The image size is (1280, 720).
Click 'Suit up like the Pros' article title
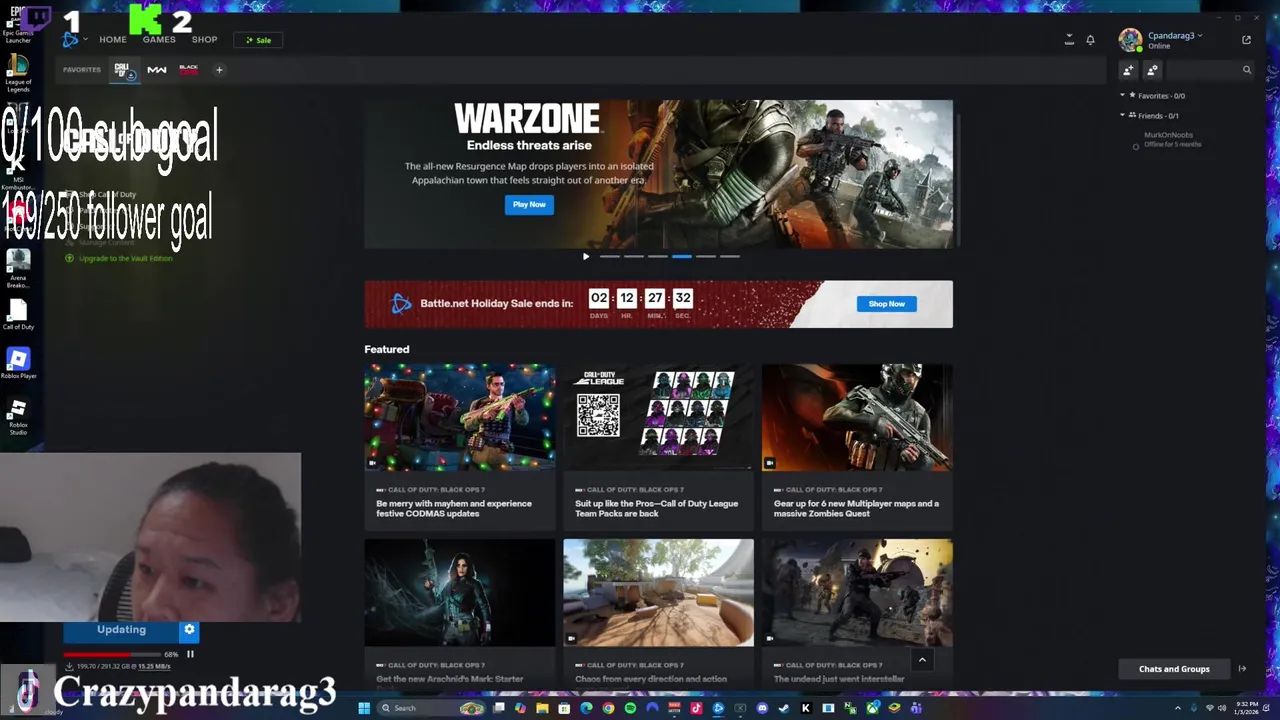656,508
